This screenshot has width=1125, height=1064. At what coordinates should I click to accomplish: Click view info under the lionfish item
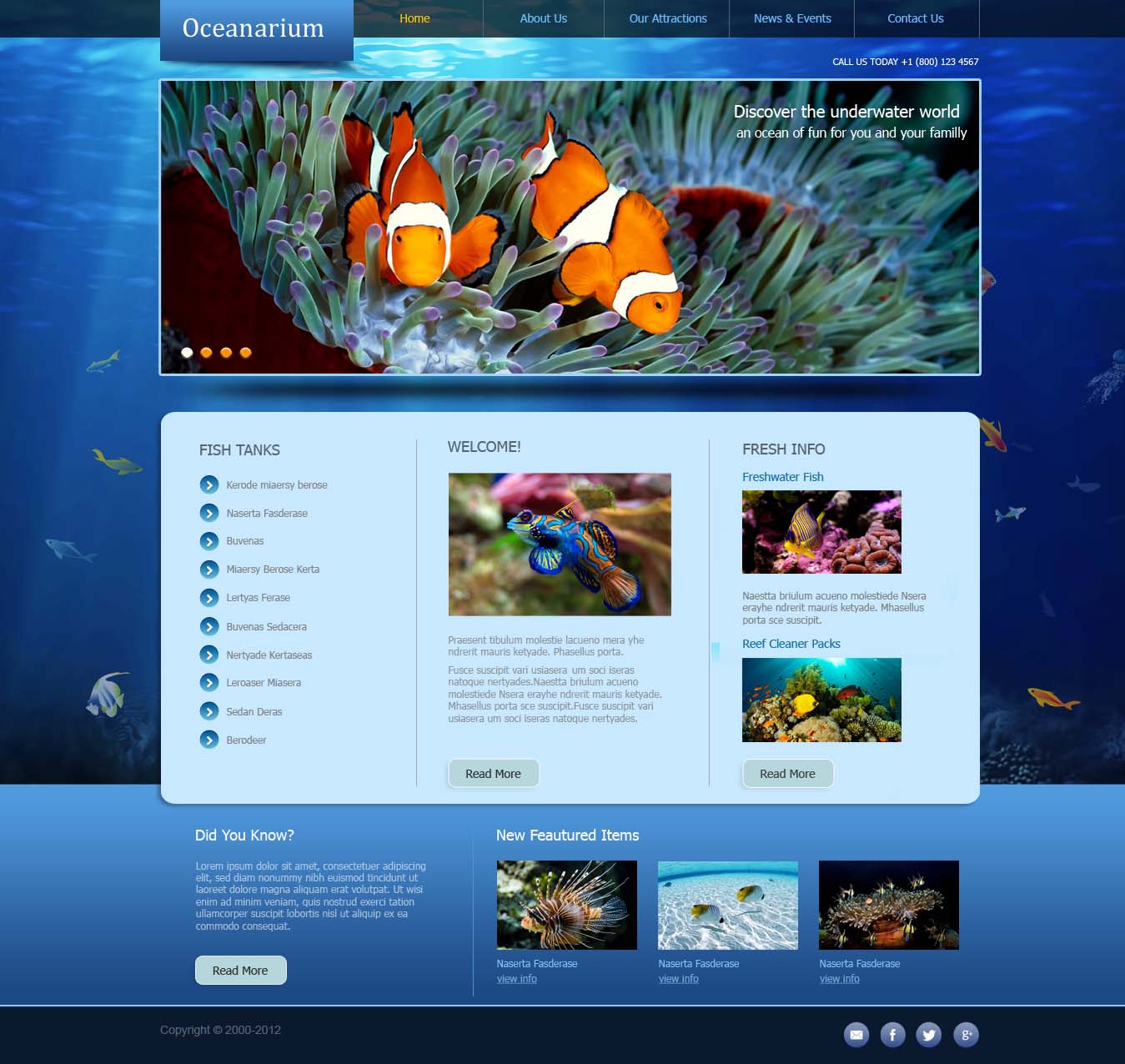517,979
